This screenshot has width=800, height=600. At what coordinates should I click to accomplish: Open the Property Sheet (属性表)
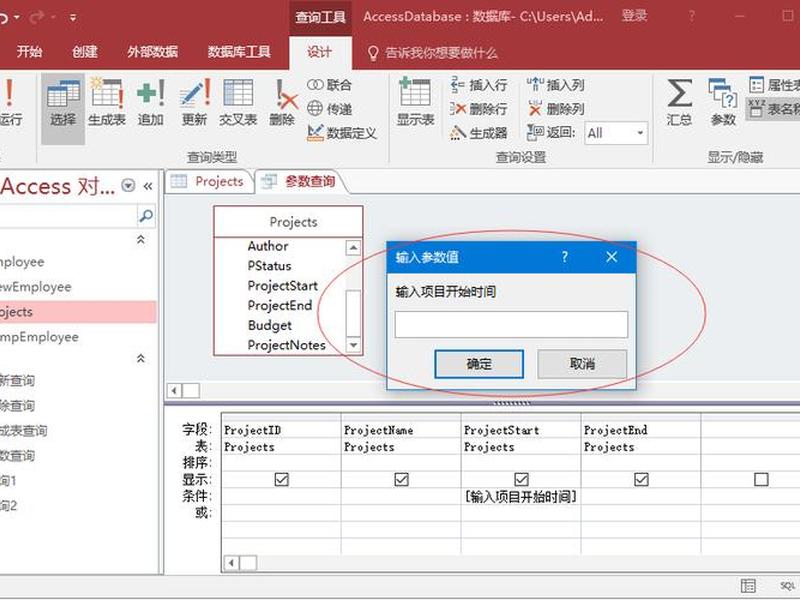[x=773, y=85]
